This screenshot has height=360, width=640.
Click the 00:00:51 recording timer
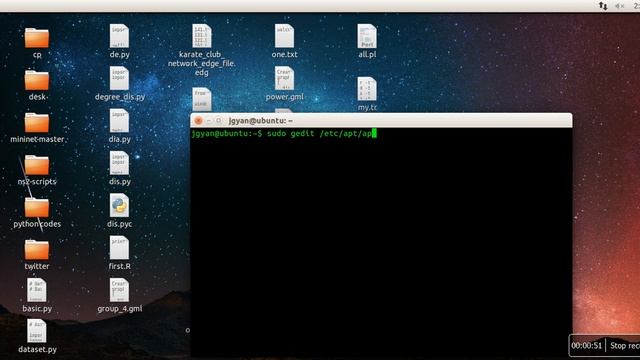(x=587, y=346)
